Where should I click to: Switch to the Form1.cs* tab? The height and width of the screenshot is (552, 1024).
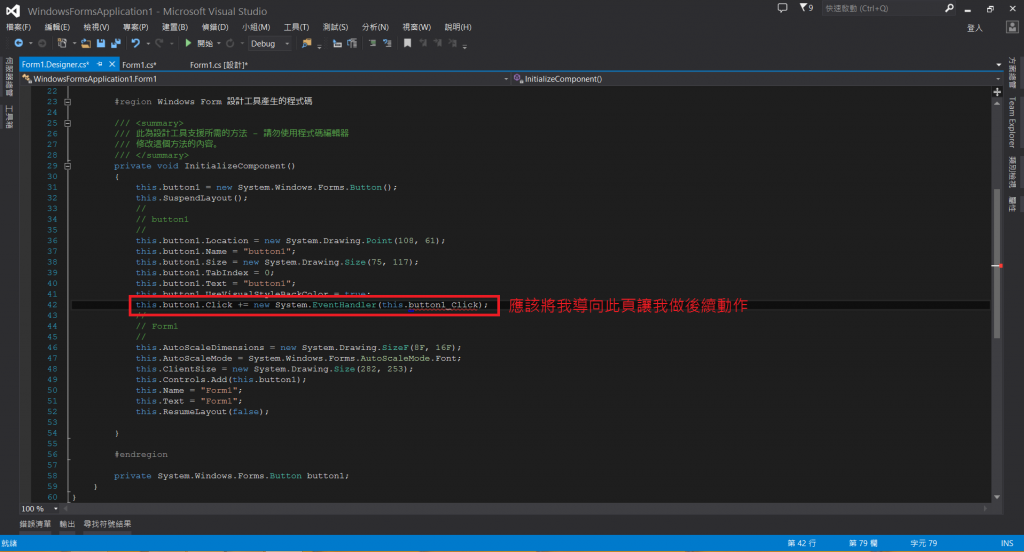coord(139,65)
